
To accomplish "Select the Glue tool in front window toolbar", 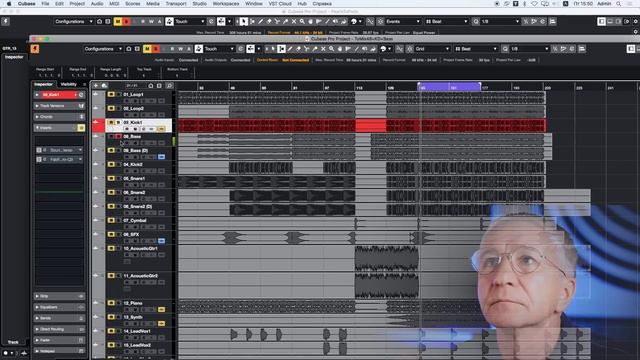I will point(315,49).
